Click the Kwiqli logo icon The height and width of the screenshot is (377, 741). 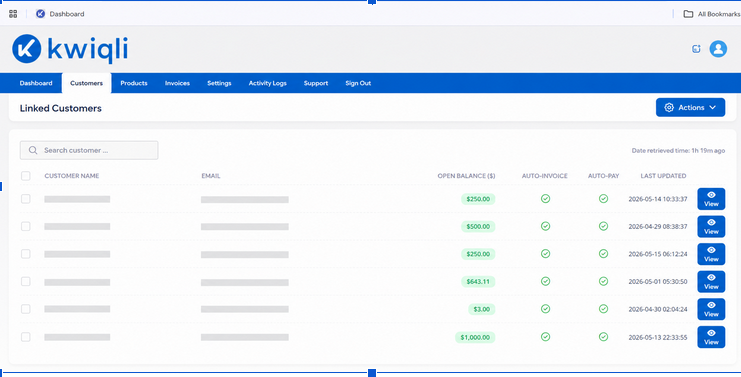pos(26,49)
